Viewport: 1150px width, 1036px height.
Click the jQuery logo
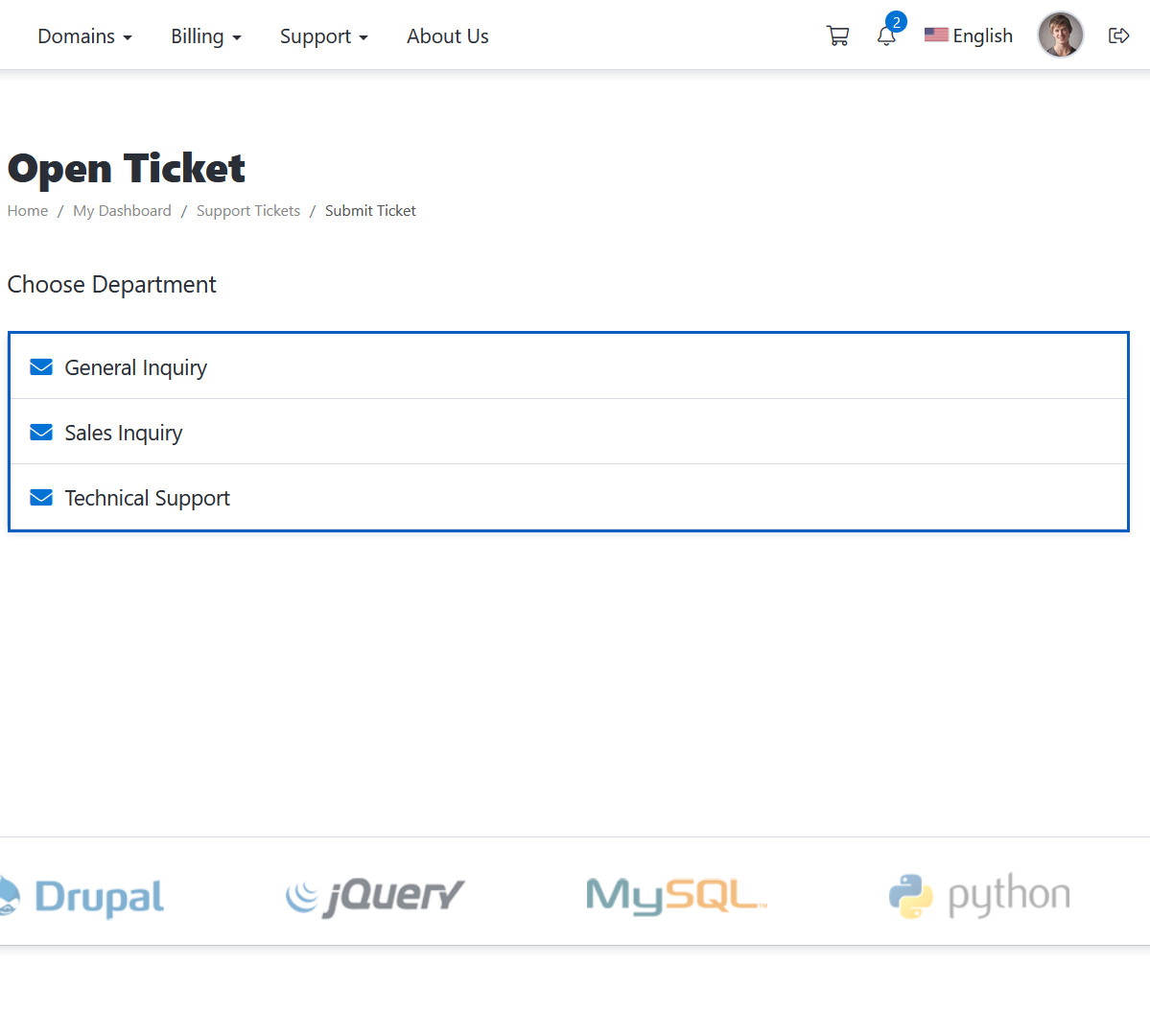coord(375,896)
